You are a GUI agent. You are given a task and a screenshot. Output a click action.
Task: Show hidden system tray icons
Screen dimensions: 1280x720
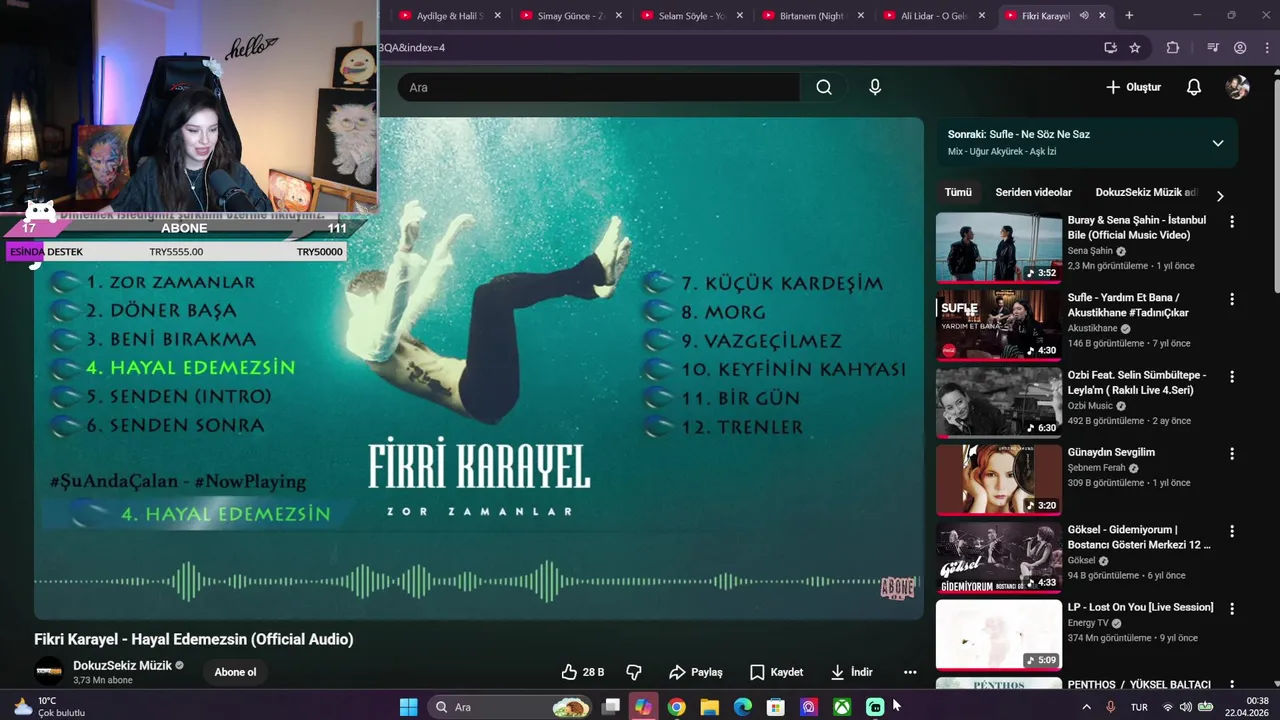pyautogui.click(x=1087, y=707)
